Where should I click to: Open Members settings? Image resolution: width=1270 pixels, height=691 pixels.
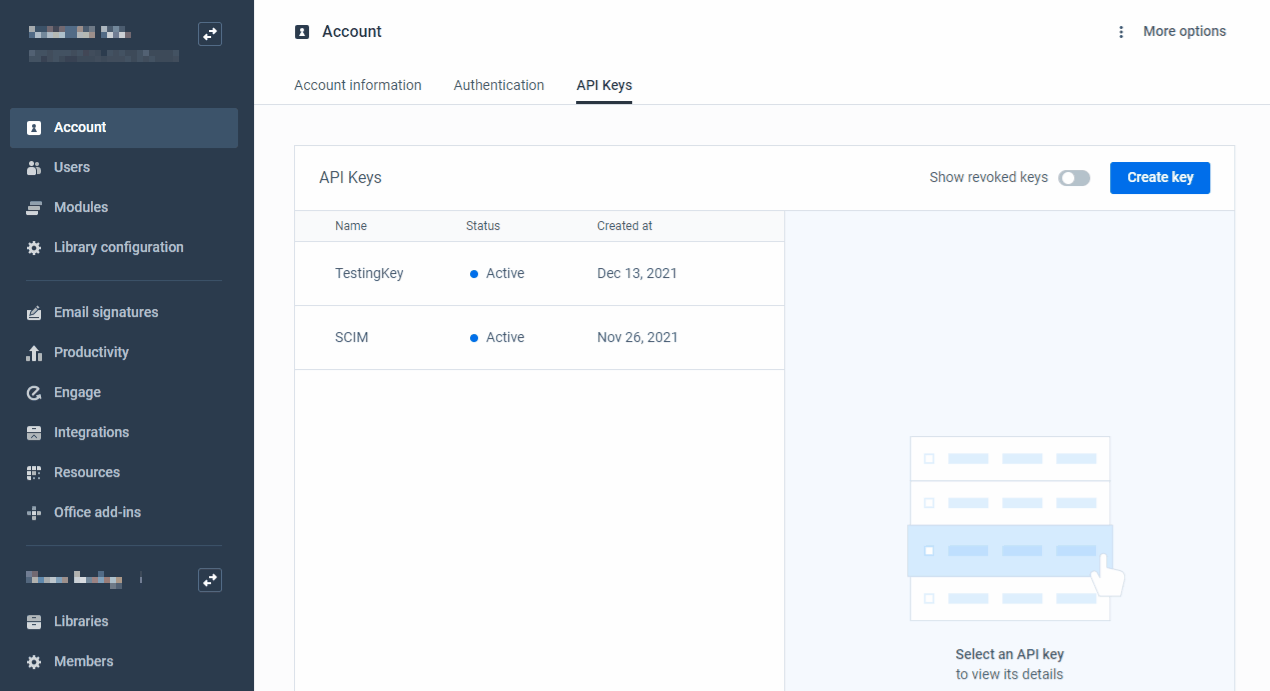click(84, 661)
